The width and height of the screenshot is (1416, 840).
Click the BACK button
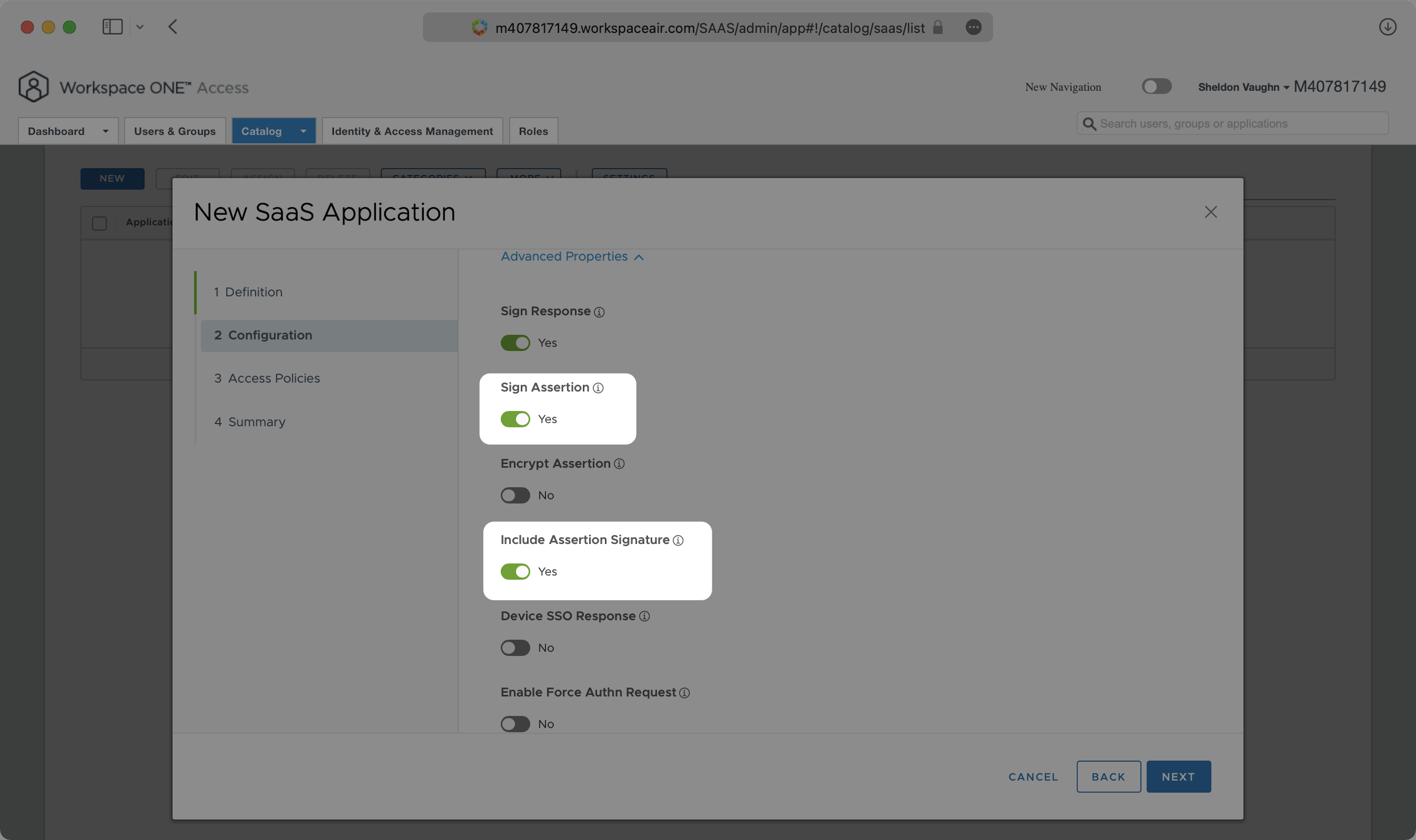[x=1108, y=777]
